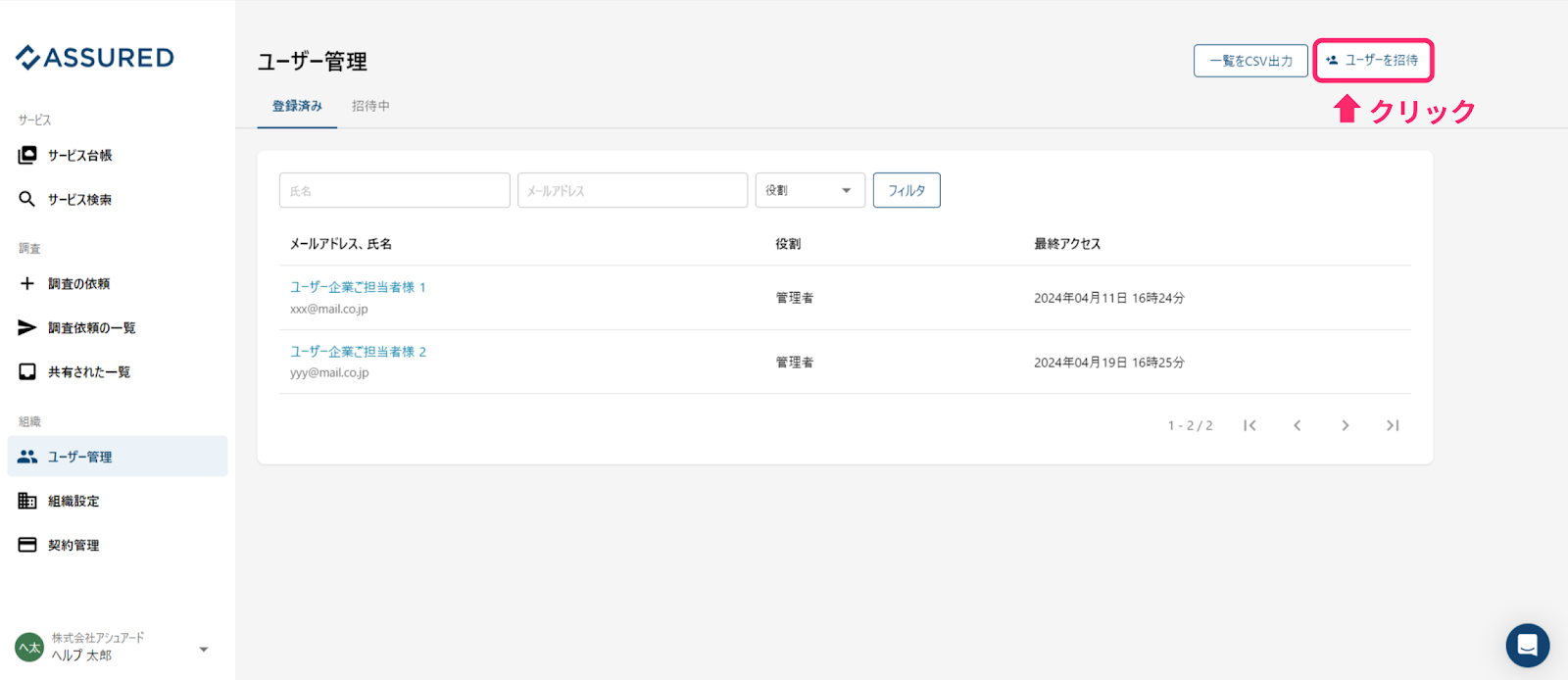Viewport: 1568px width, 680px height.
Task: Go to the previous page of results
Action: click(x=1298, y=425)
